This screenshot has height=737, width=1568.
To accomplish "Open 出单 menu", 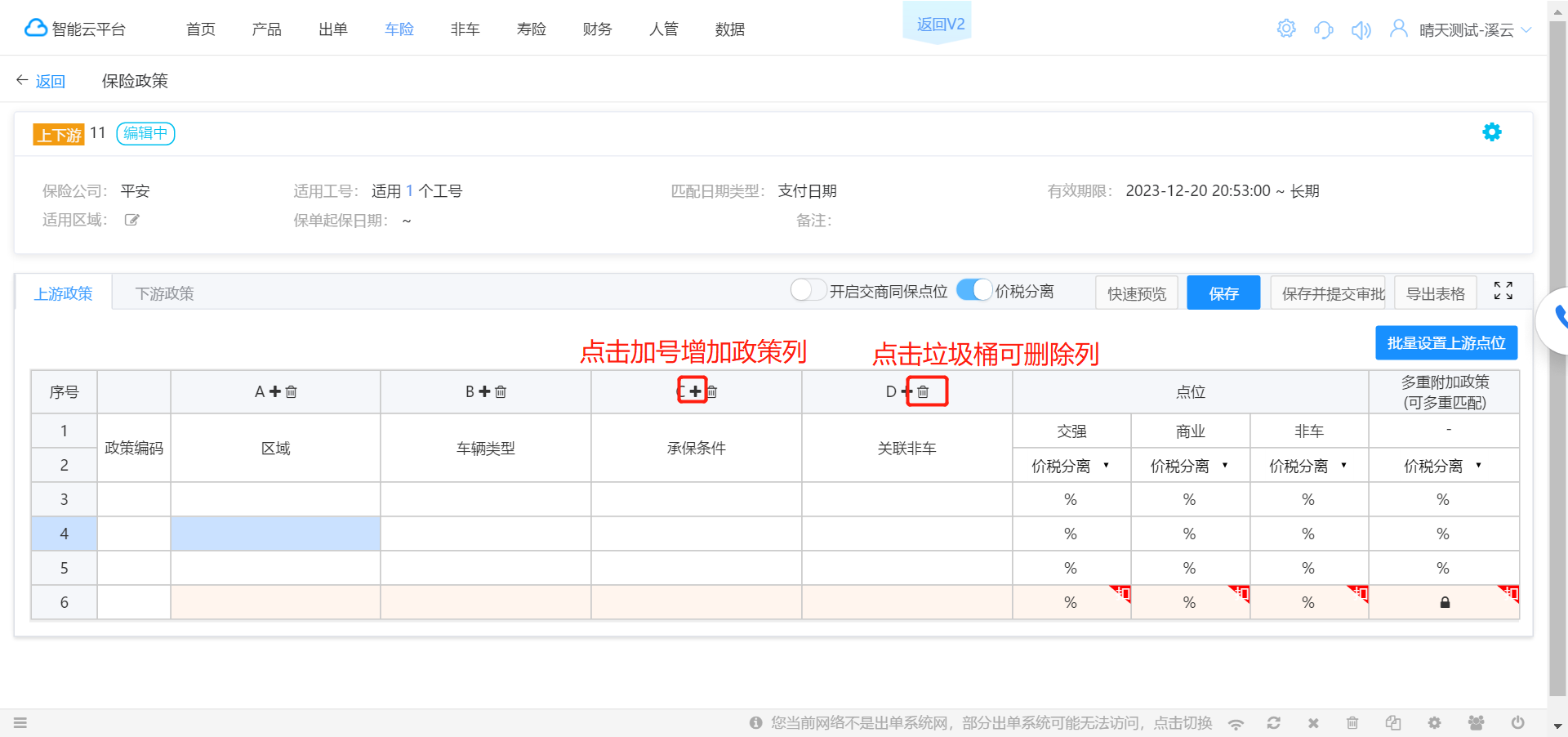I will click(x=333, y=29).
